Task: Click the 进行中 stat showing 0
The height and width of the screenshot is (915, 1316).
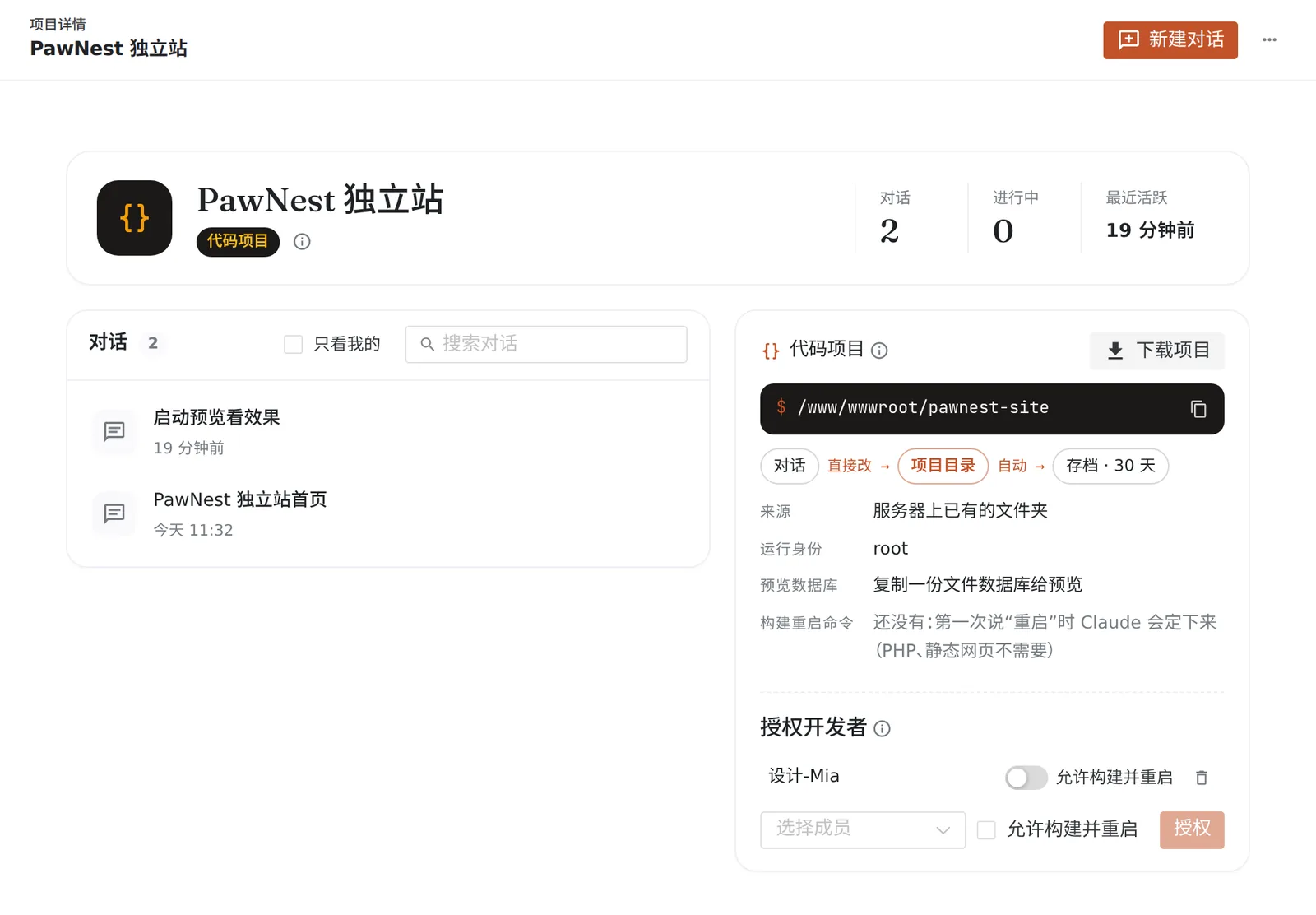Action: coord(1016,218)
